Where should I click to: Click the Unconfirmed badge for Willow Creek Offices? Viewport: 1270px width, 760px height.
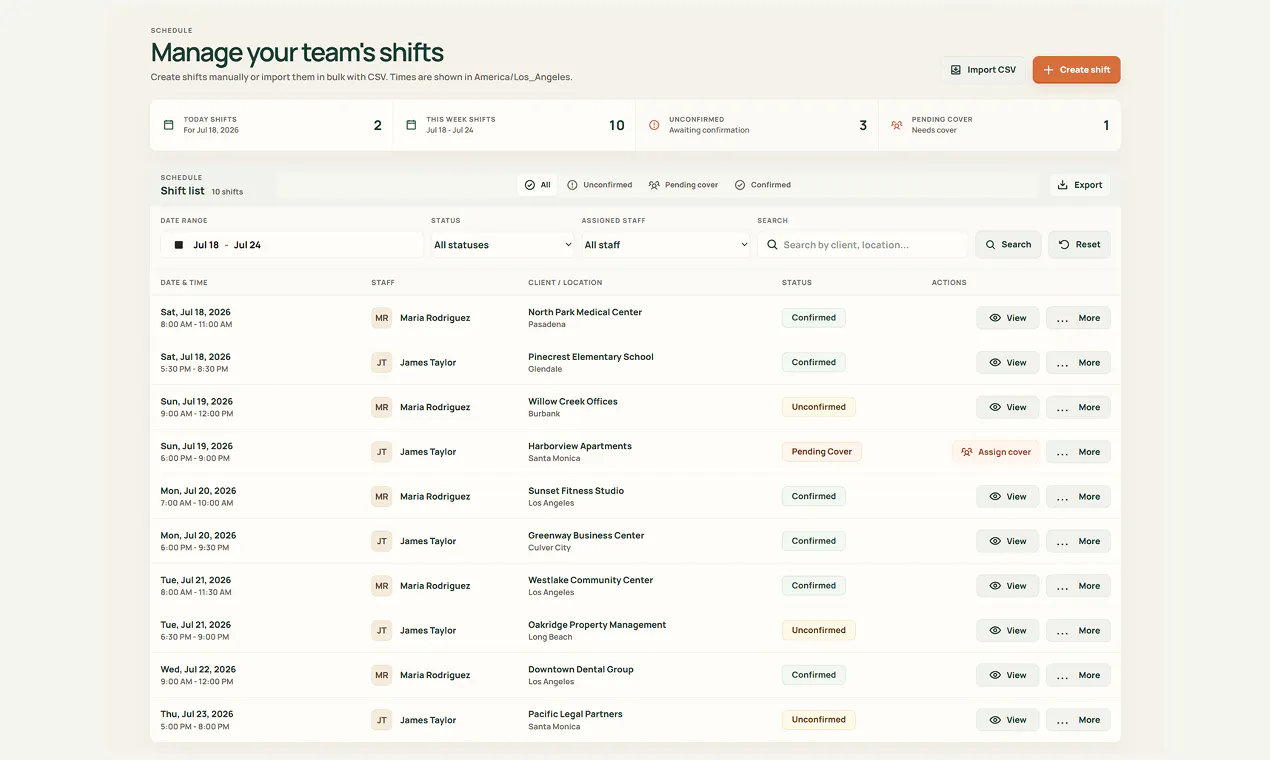pyautogui.click(x=819, y=408)
